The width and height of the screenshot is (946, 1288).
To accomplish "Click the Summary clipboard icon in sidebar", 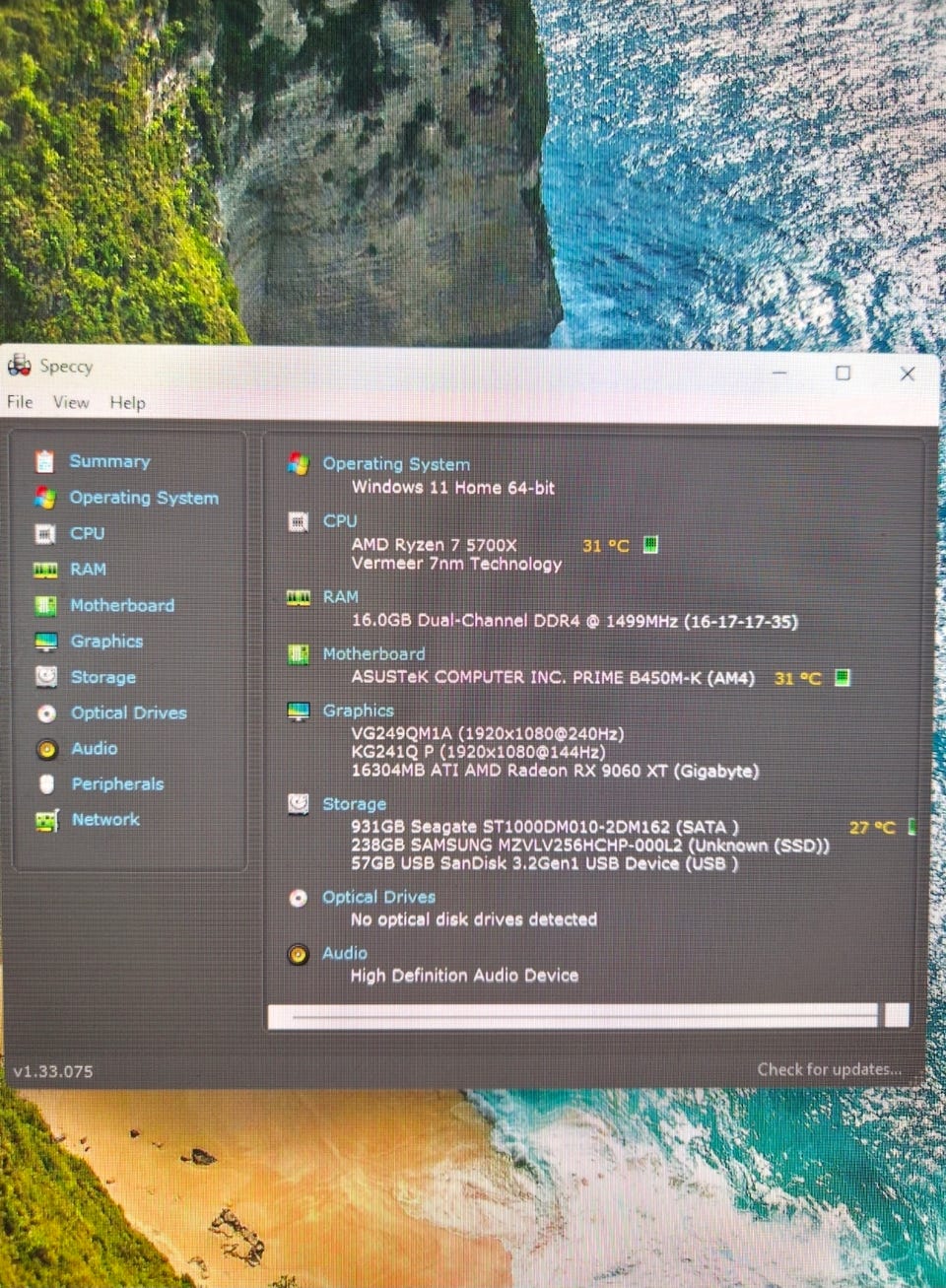I will [x=44, y=461].
